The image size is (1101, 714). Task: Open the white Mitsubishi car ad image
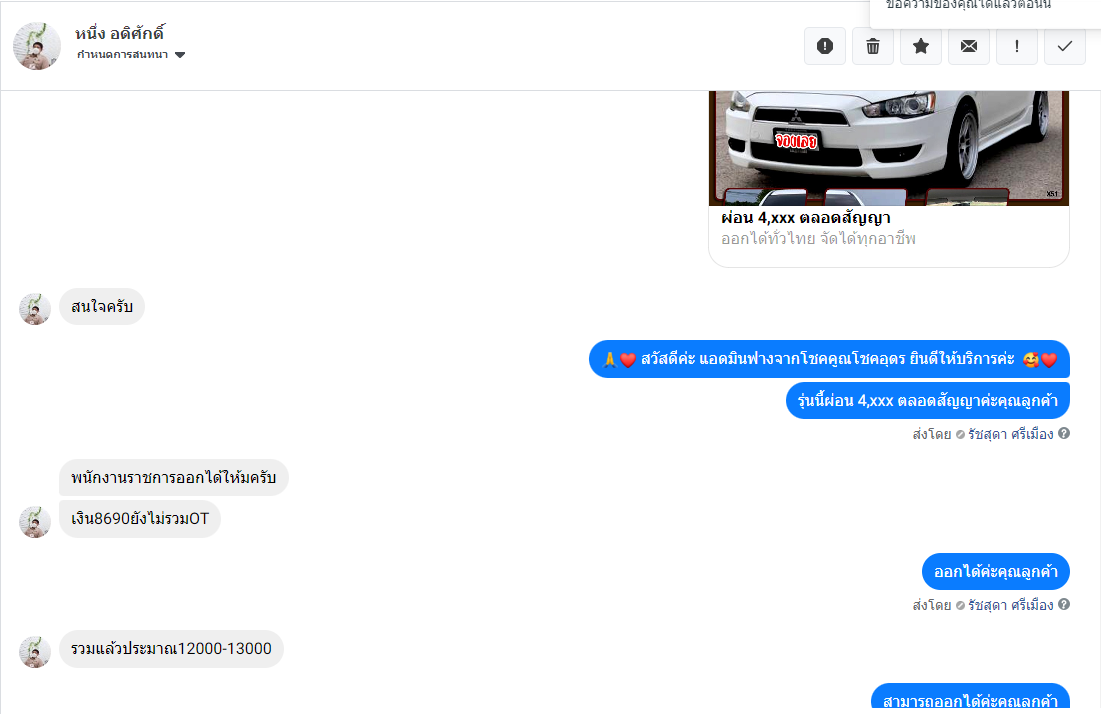coord(889,148)
